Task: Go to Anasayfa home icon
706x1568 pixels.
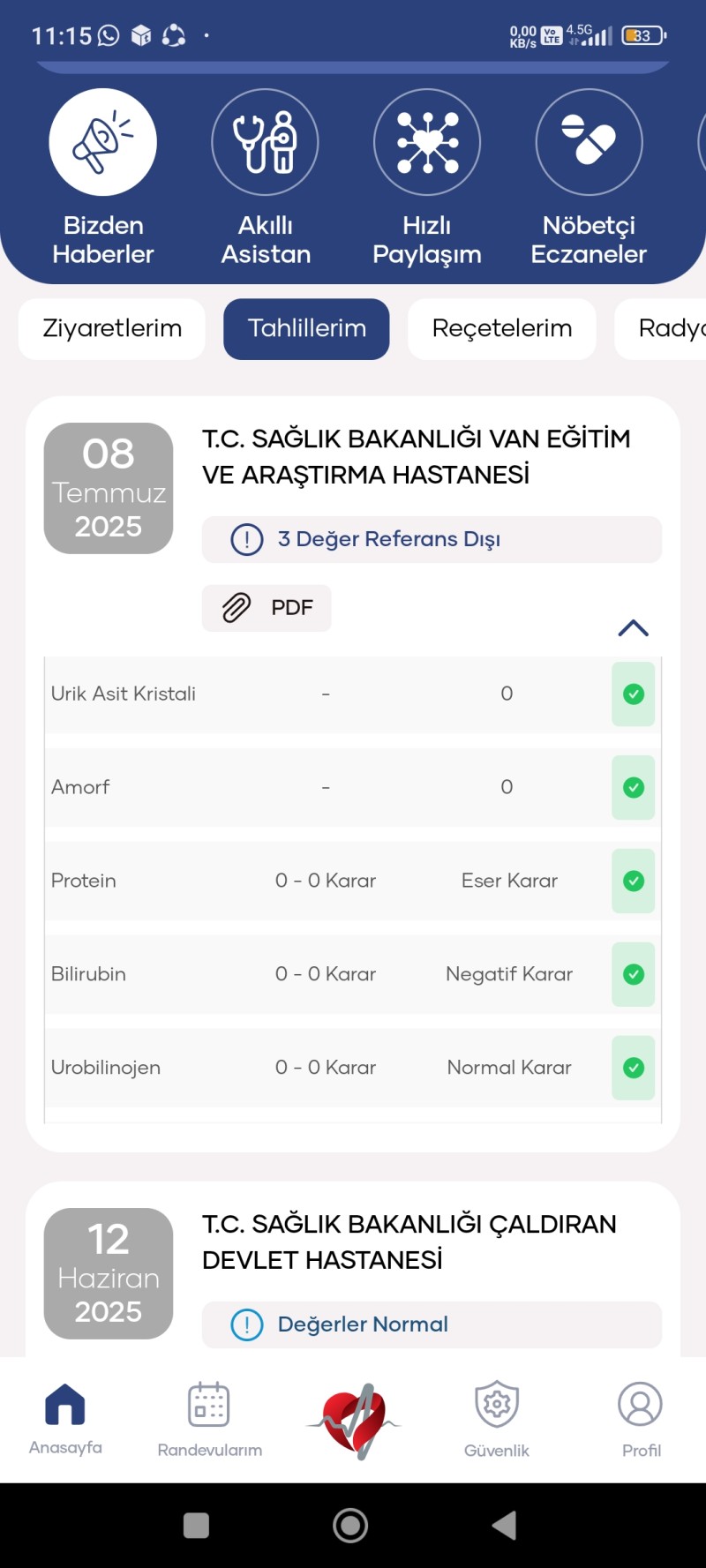Action: point(65,1404)
